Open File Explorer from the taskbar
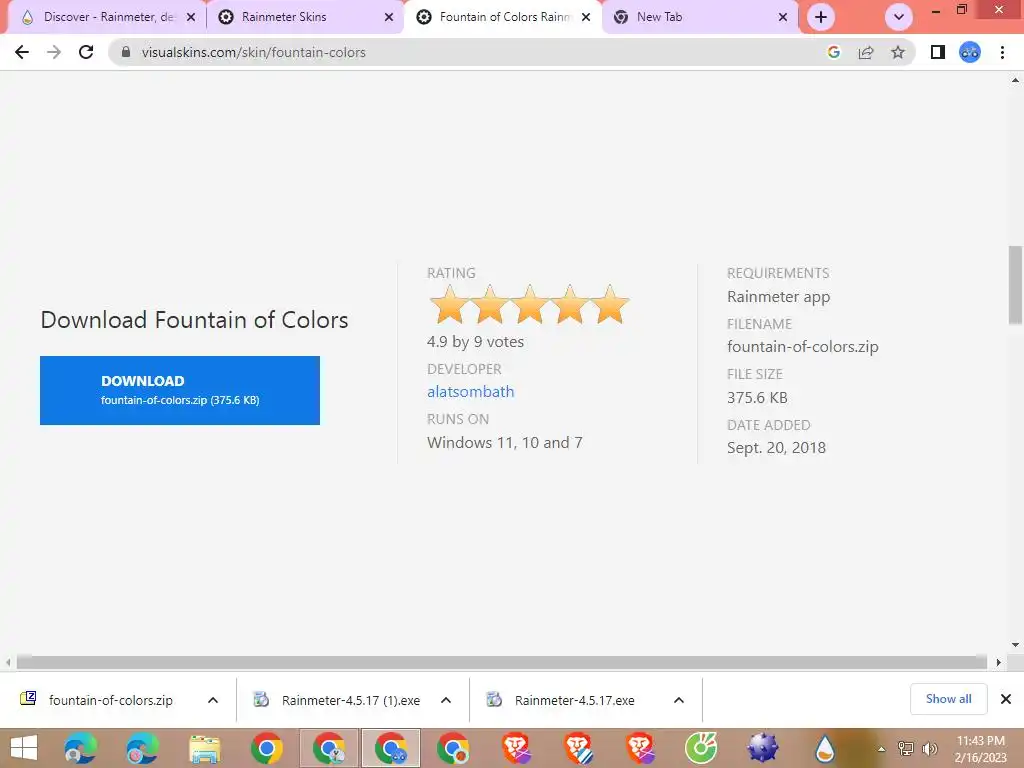Screen dimensions: 1024x768 click(x=204, y=748)
